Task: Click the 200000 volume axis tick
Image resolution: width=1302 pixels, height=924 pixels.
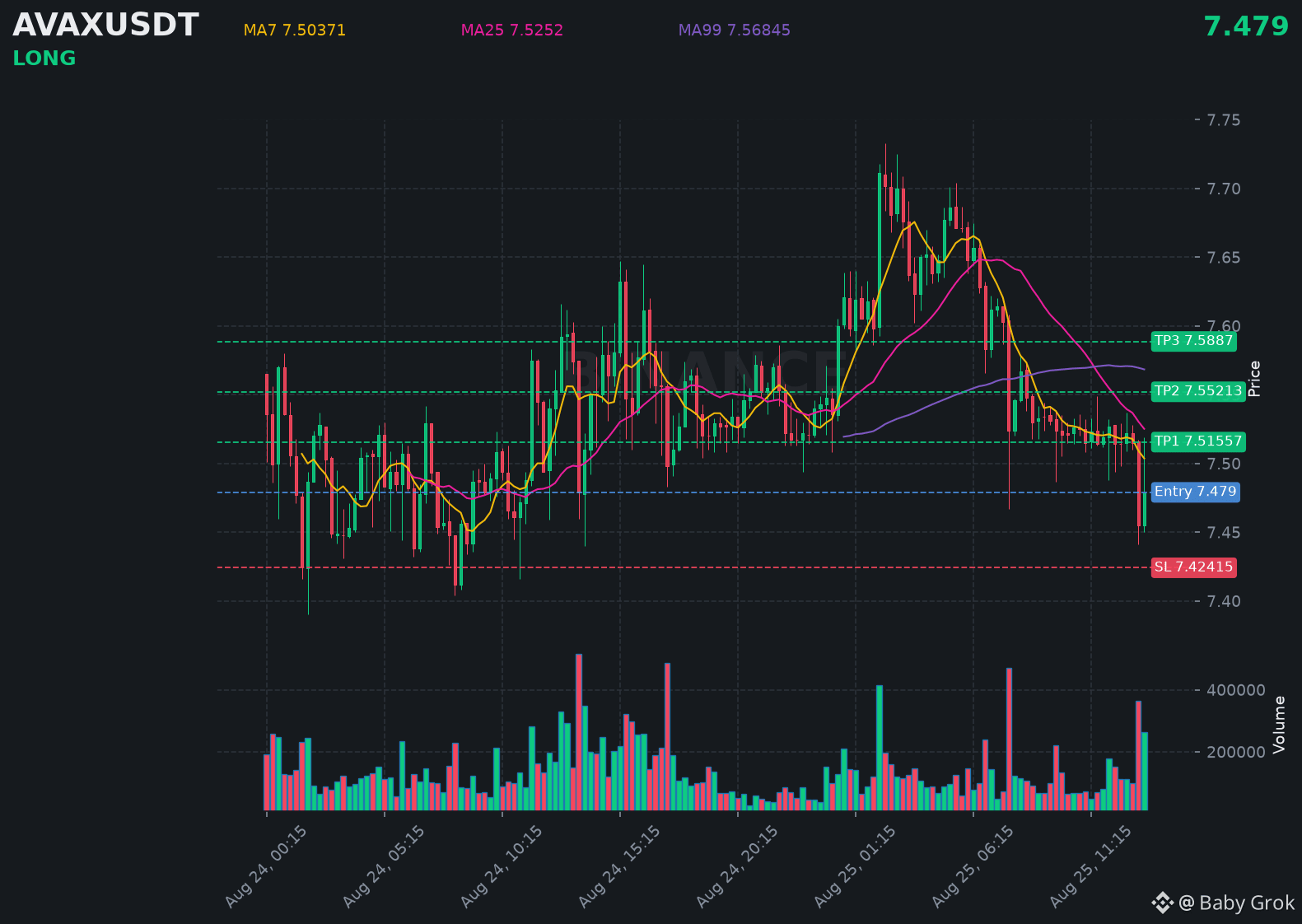Action: point(1236,752)
